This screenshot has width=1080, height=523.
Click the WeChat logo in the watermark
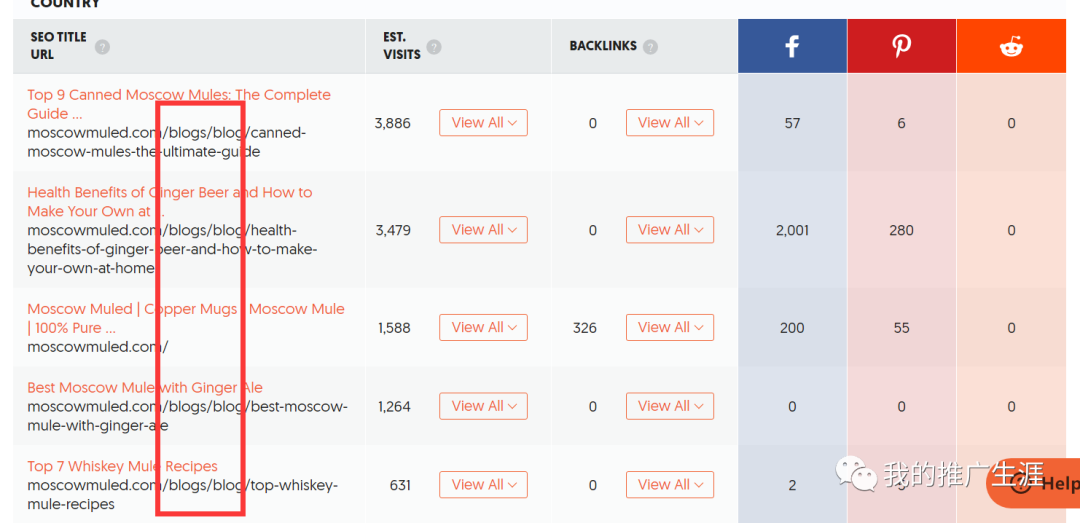coord(856,475)
